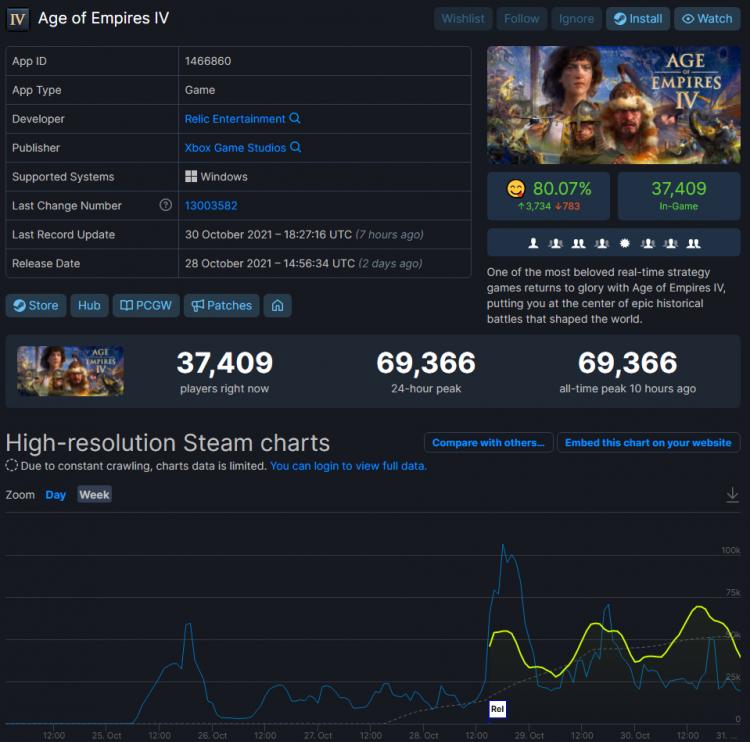Search by publisher Xbox Game Studios magnifier icon
The image size is (750, 742).
(x=296, y=147)
